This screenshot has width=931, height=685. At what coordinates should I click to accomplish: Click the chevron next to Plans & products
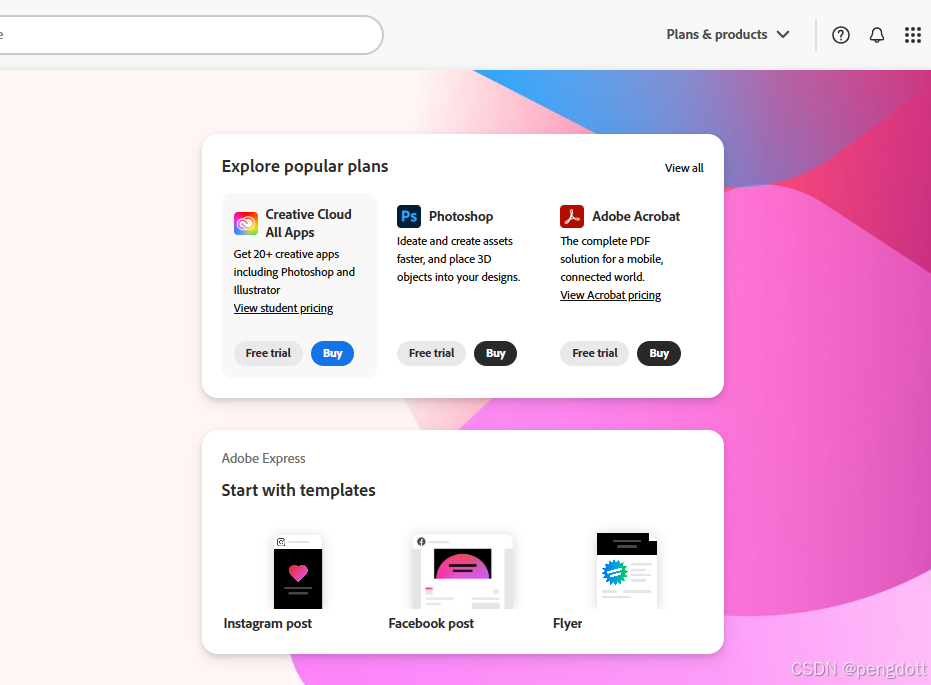coord(783,34)
